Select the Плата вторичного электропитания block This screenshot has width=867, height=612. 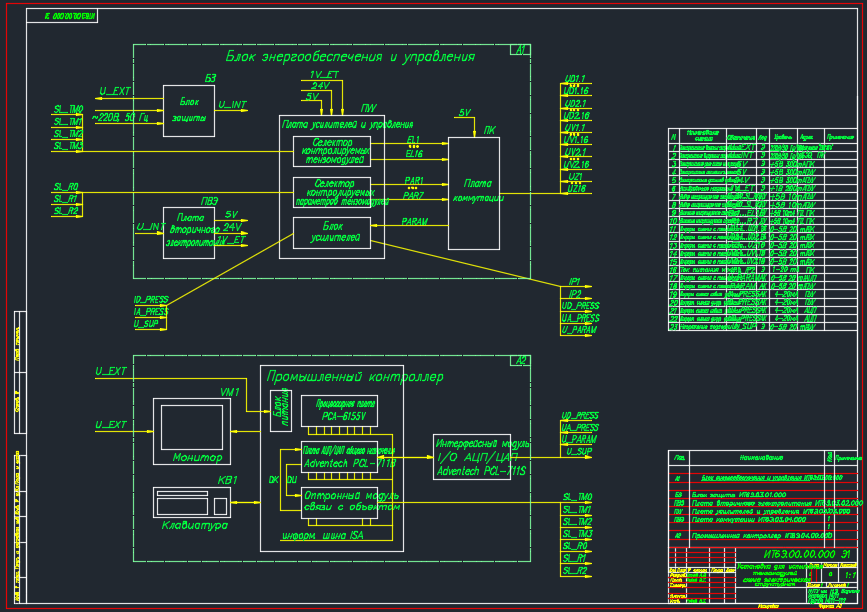[x=189, y=233]
